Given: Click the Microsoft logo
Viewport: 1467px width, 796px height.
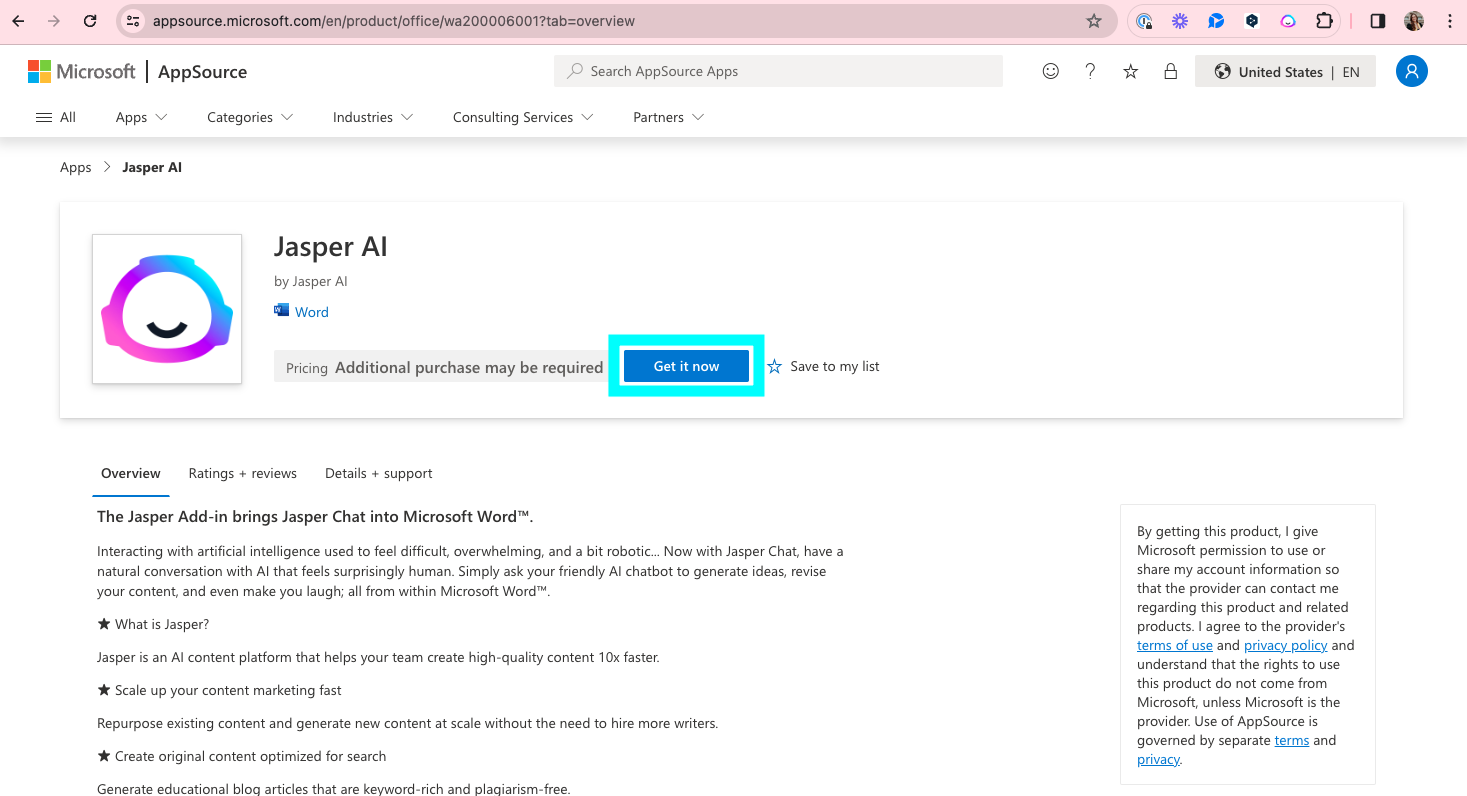Looking at the screenshot, I should 81,72.
